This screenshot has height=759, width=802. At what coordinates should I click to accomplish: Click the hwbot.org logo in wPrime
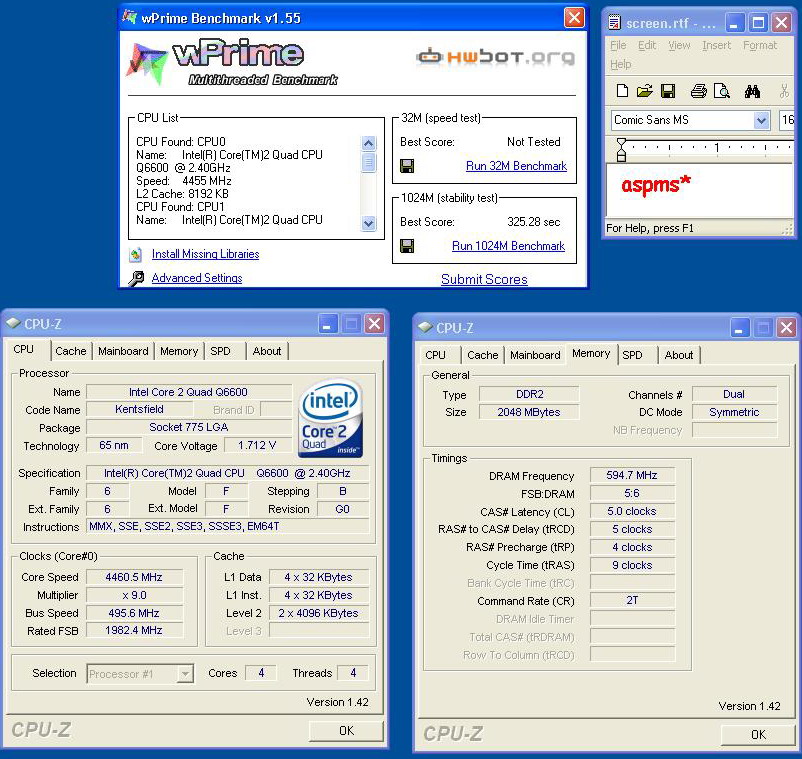495,56
